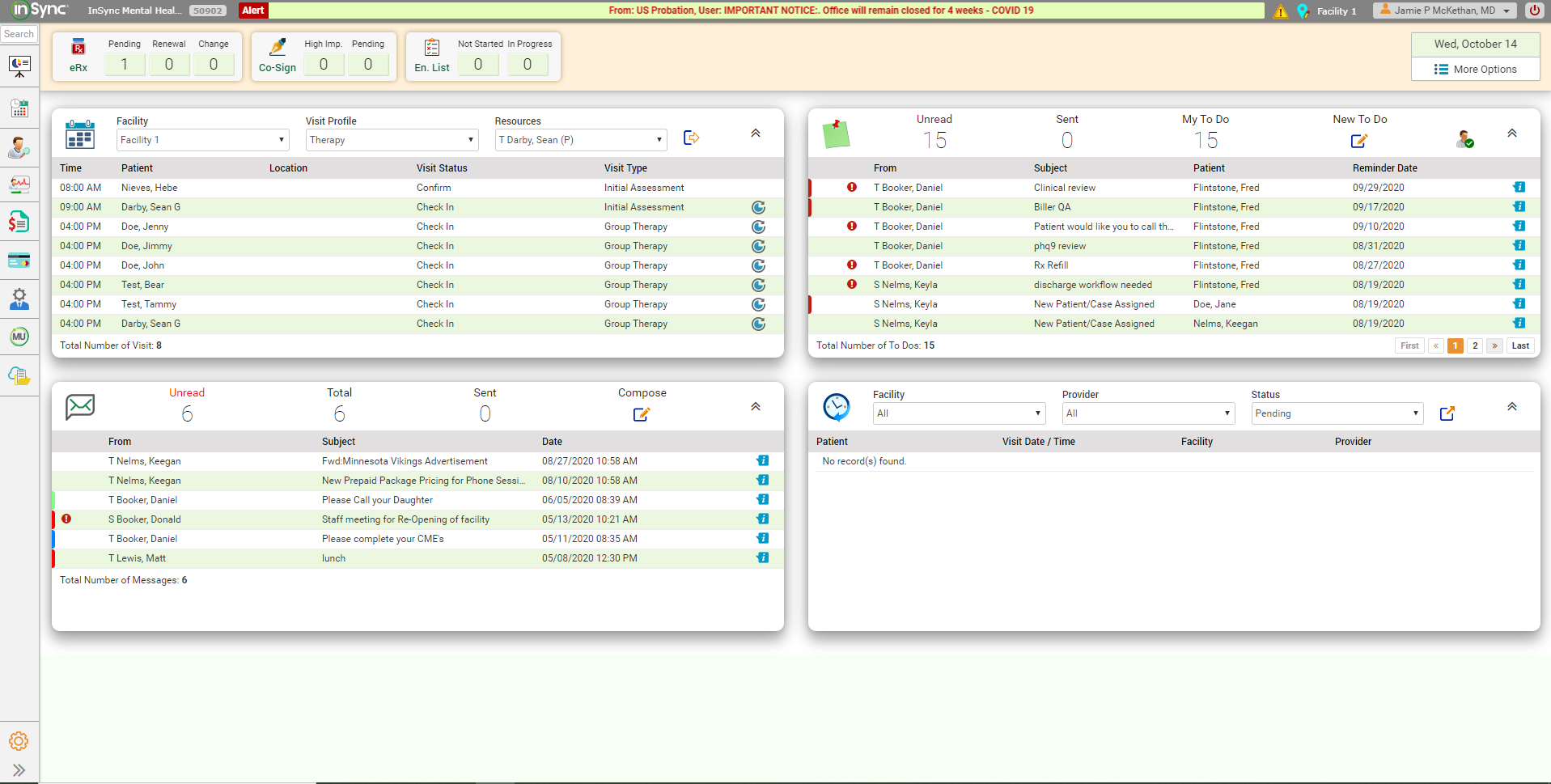
Task: Go to page 2 of To Dos
Action: tap(1474, 345)
